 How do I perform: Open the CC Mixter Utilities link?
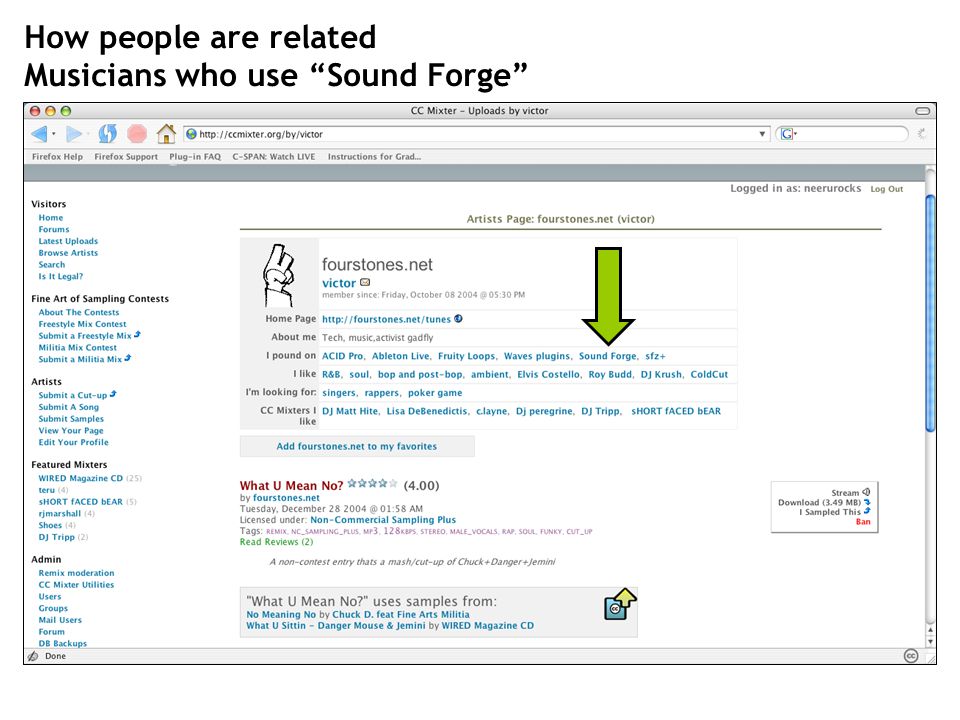[x=77, y=585]
